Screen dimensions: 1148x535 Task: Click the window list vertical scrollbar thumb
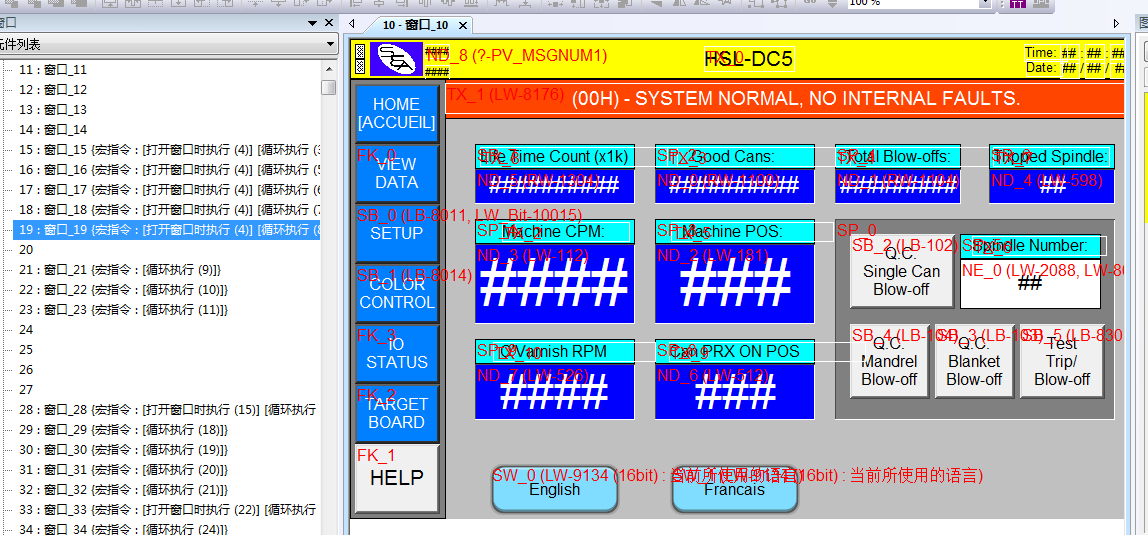(328, 88)
